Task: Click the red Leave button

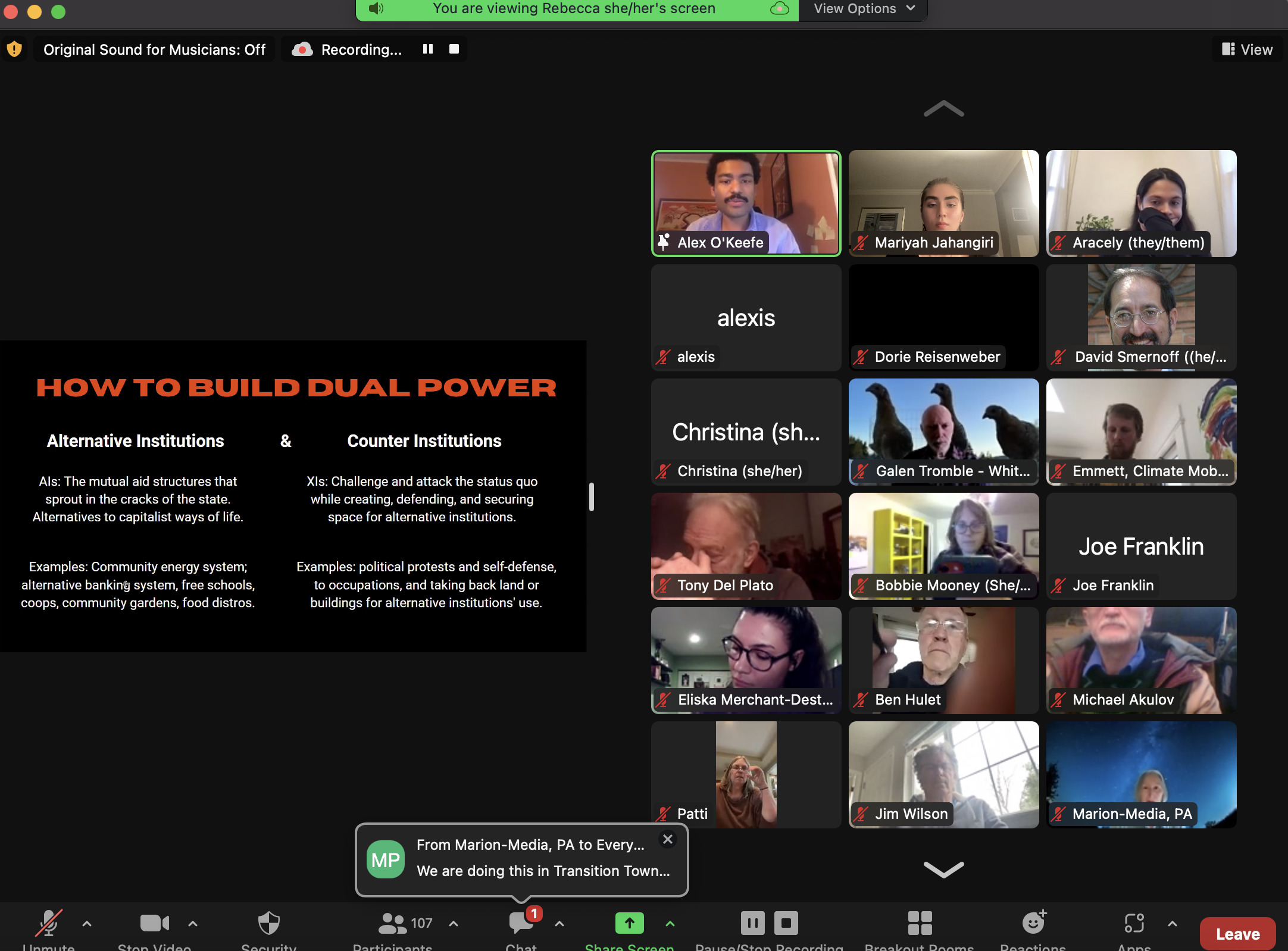Action: 1238,934
